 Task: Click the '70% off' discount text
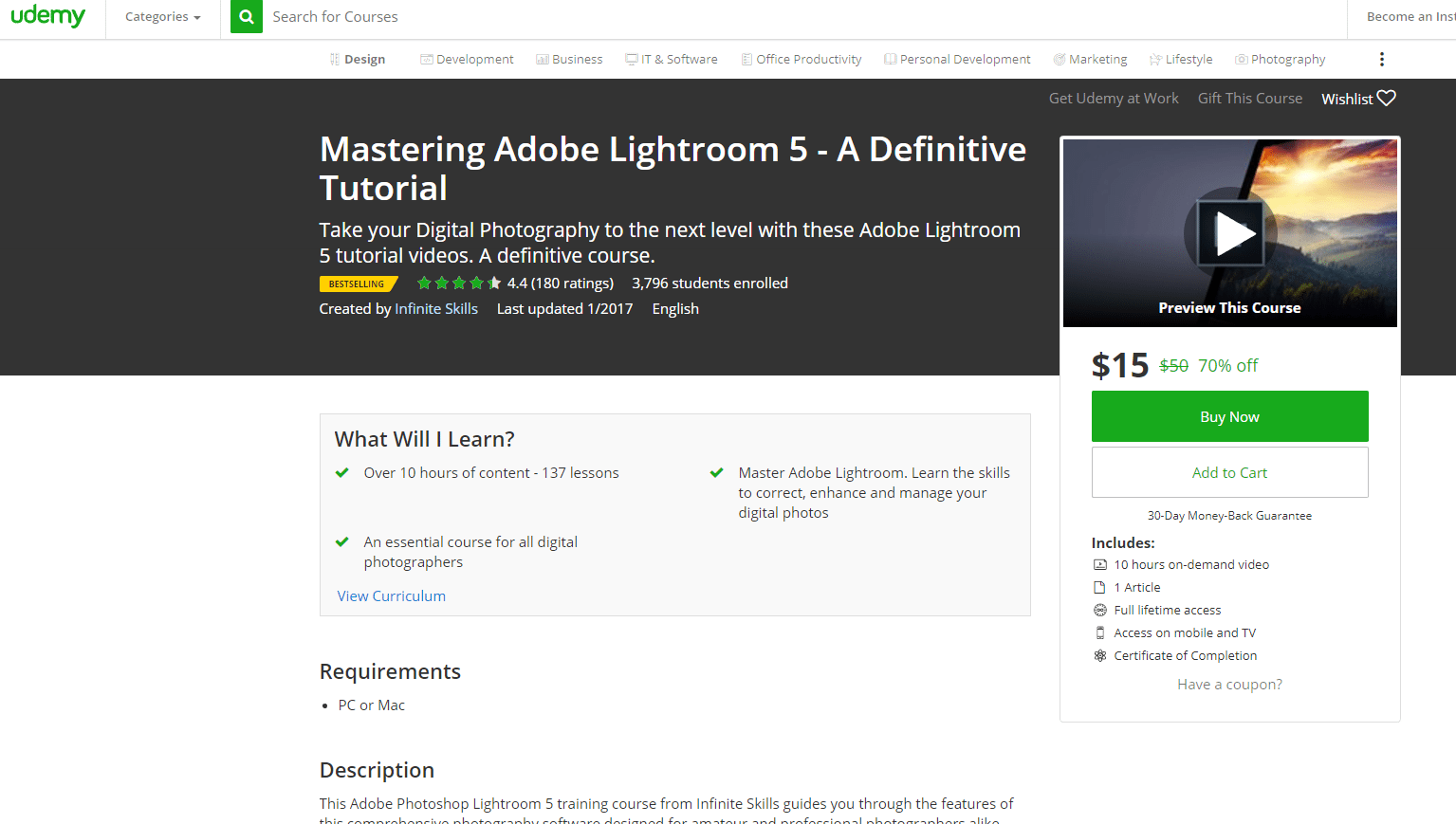click(x=1228, y=366)
